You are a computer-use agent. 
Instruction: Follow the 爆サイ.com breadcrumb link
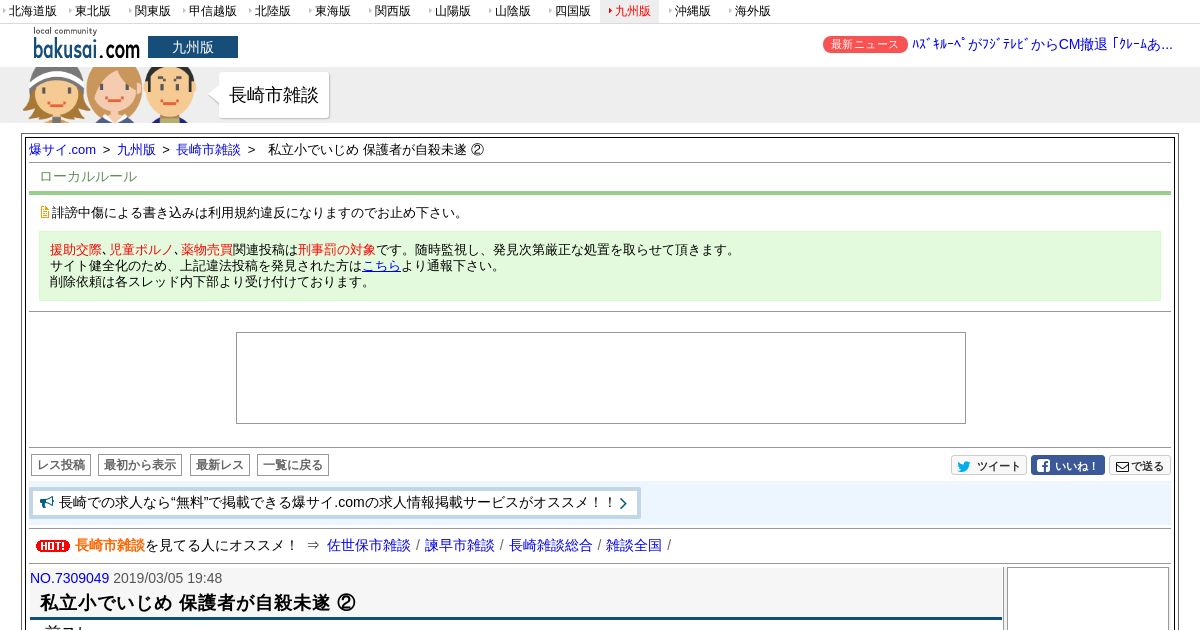click(x=62, y=149)
